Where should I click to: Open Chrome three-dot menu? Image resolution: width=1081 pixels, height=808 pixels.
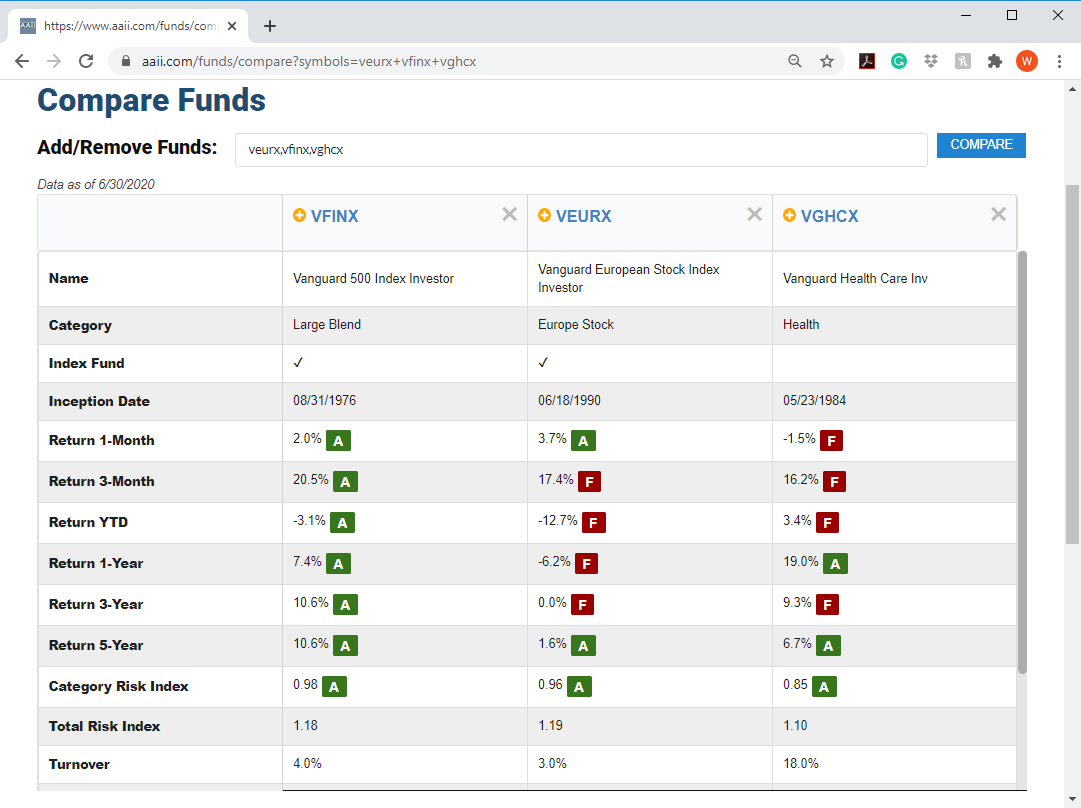click(x=1059, y=61)
